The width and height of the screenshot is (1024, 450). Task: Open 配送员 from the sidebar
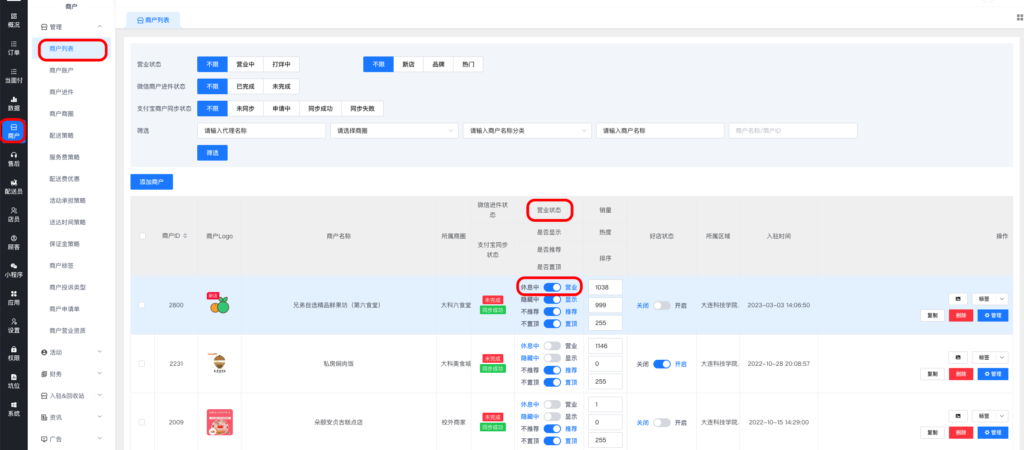pos(13,186)
